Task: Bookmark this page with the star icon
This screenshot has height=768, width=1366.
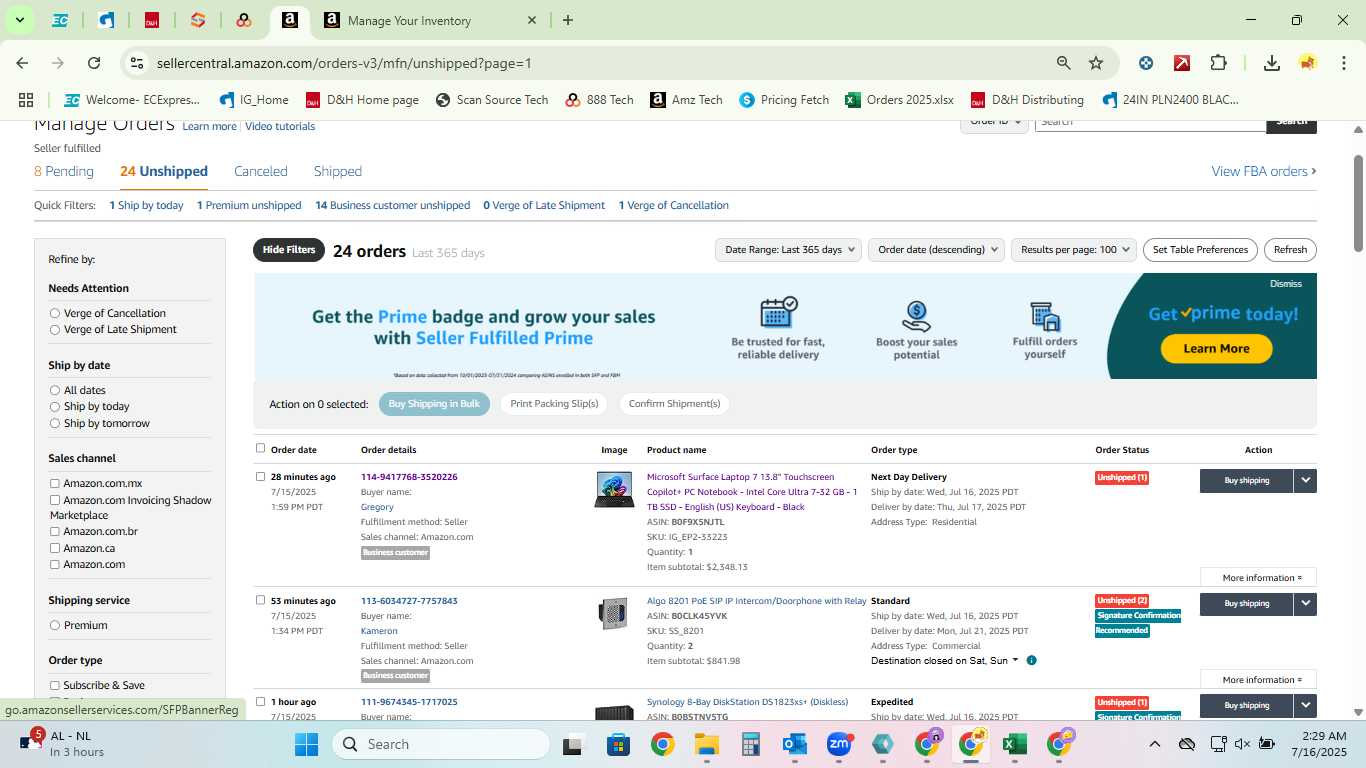Action: point(1096,63)
